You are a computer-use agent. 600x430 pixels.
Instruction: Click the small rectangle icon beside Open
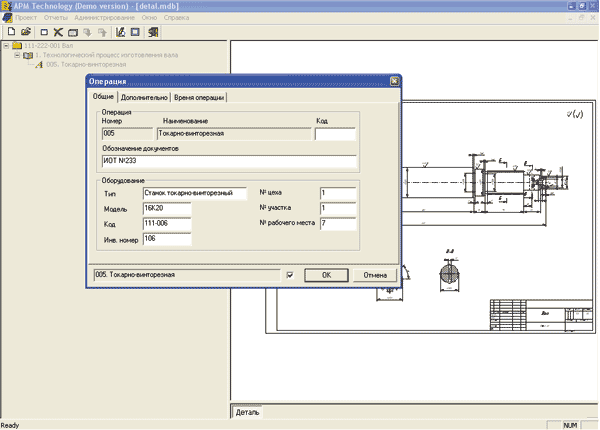click(x=43, y=32)
